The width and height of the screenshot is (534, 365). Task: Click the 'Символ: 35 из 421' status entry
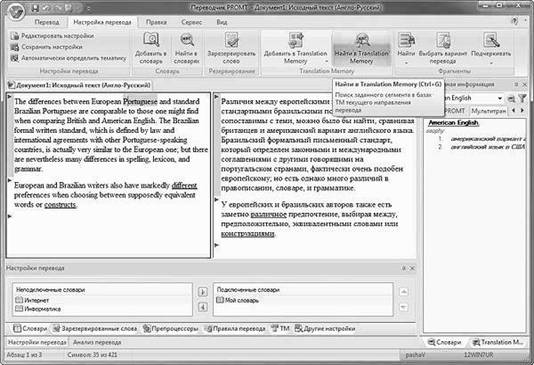pyautogui.click(x=92, y=355)
